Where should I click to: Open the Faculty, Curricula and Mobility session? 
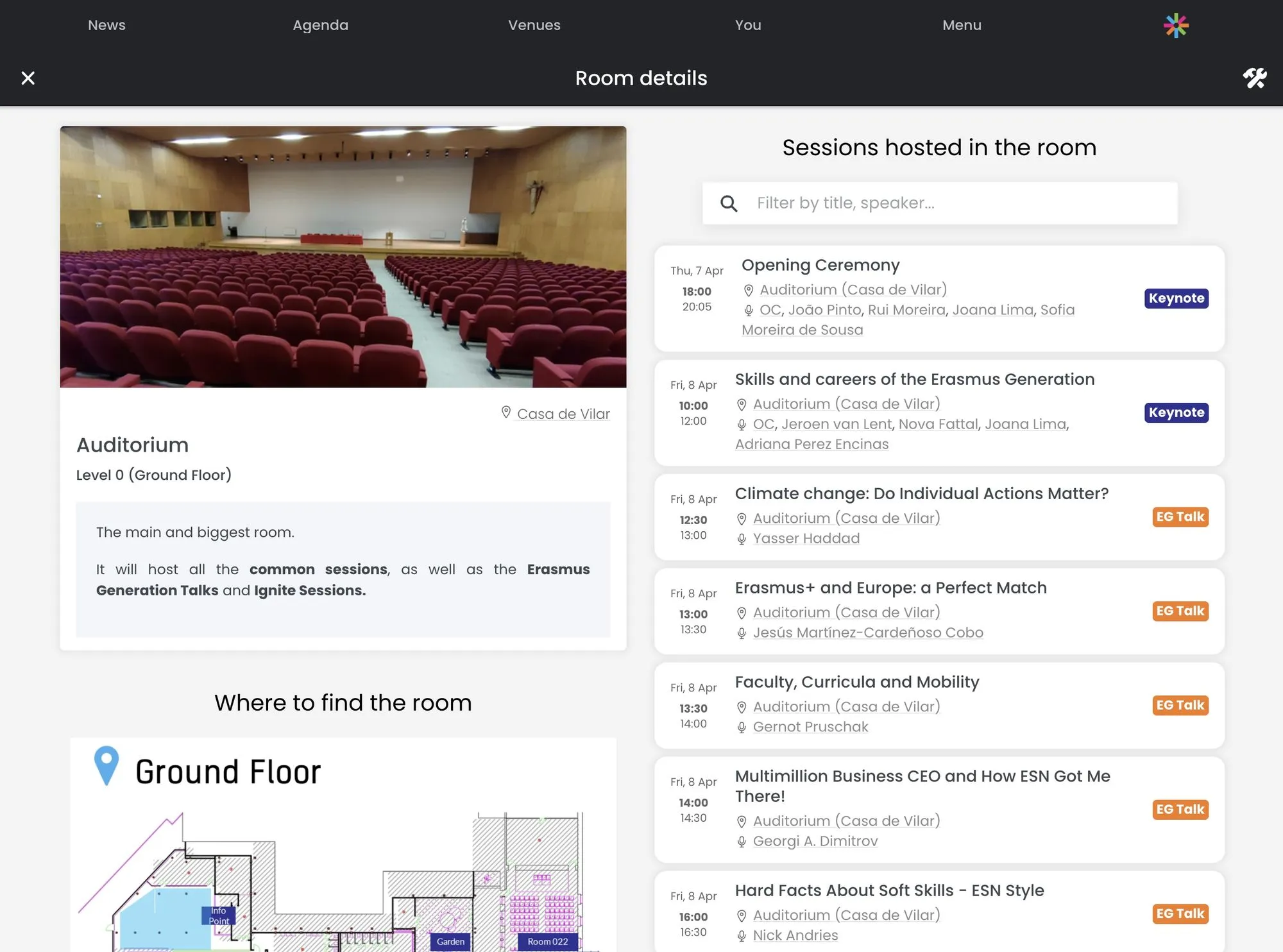coord(857,682)
